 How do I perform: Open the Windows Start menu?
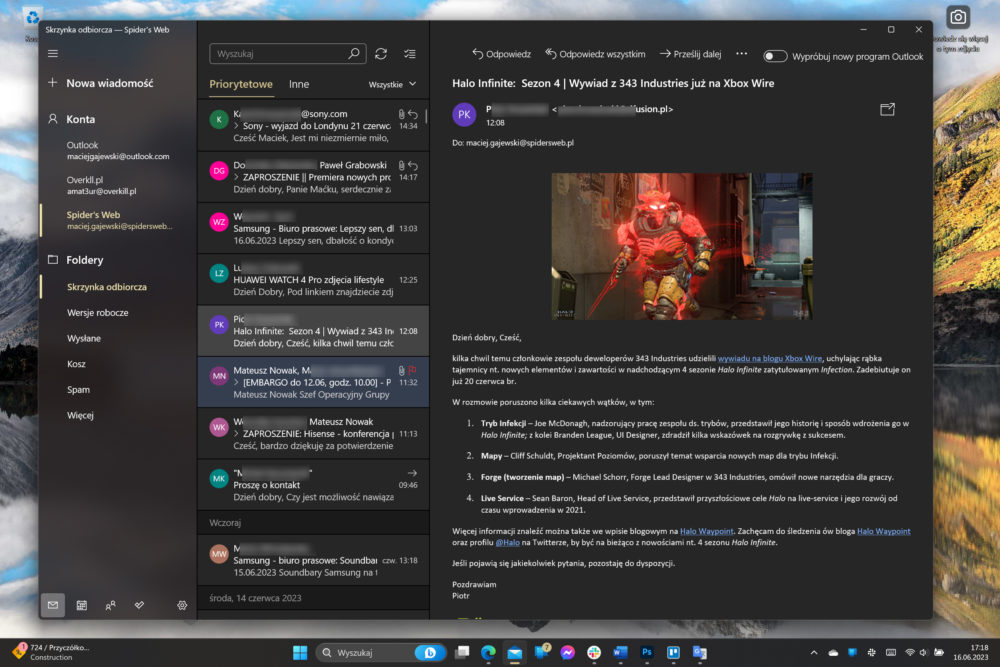click(x=300, y=652)
